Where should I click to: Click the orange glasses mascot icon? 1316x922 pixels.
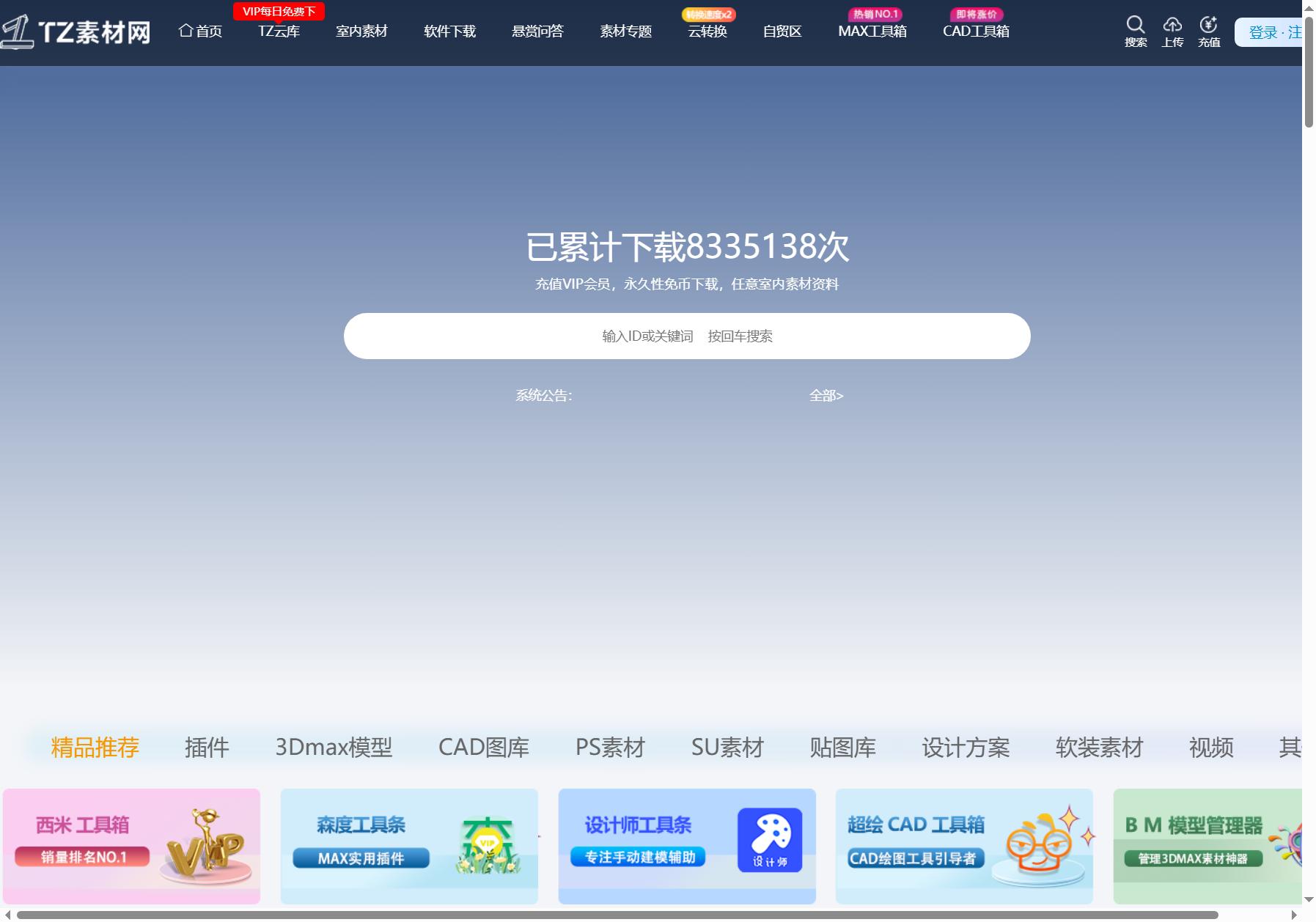[1040, 844]
